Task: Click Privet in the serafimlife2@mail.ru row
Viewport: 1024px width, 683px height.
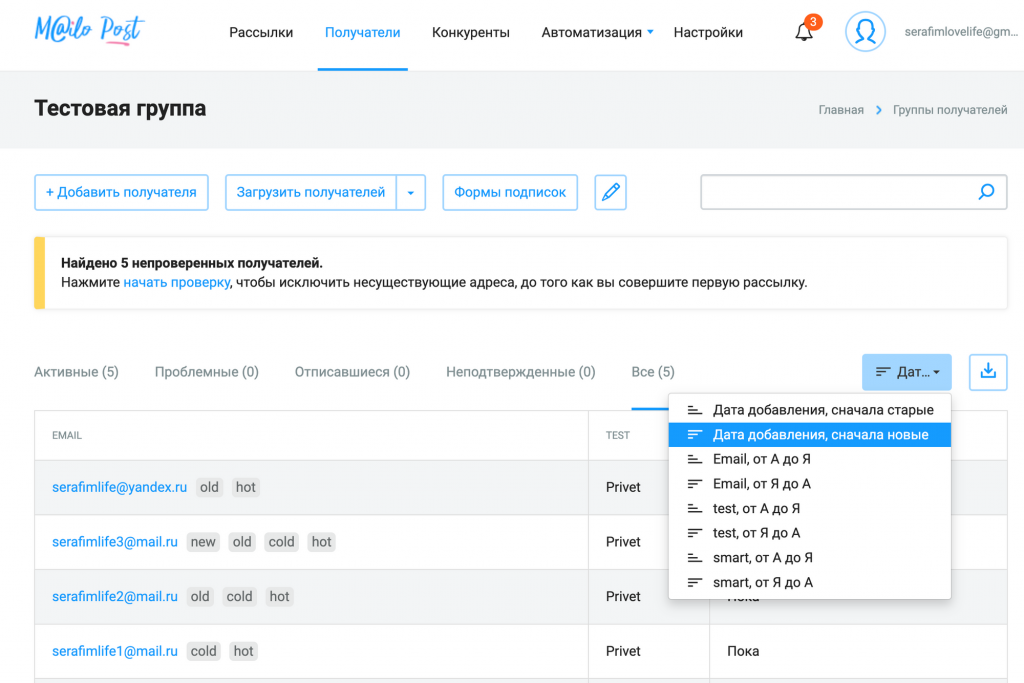Action: [x=623, y=597]
